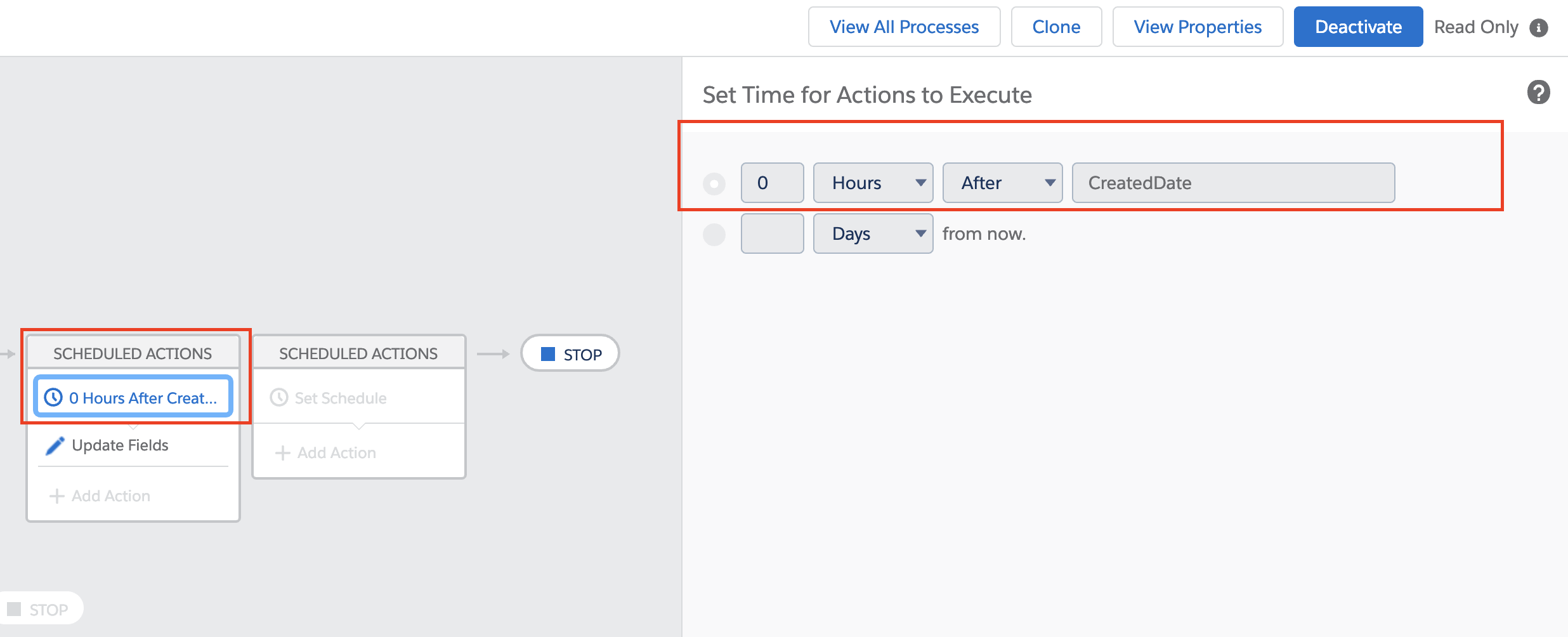Click the CreatedDate field input
Image resolution: width=1568 pixels, height=637 pixels.
point(1233,183)
